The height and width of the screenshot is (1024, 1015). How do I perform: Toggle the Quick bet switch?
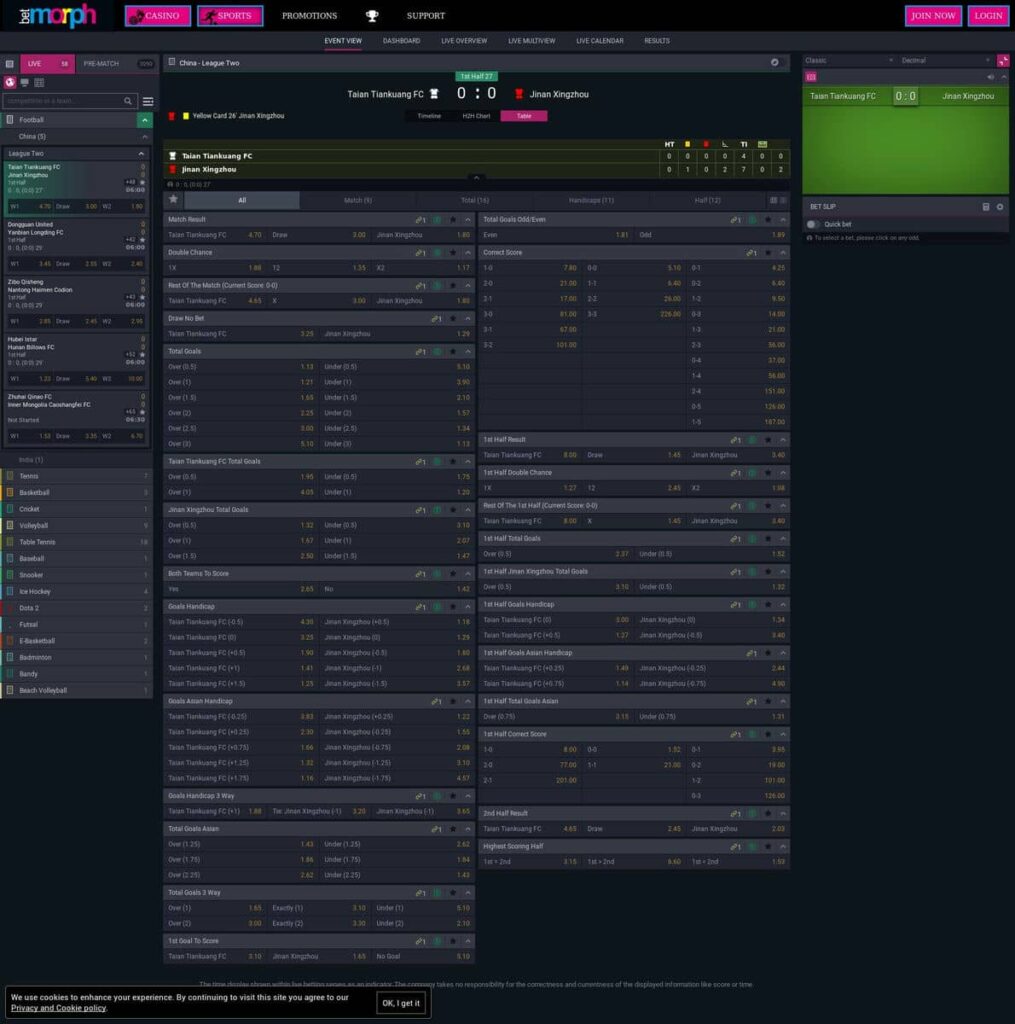pos(813,225)
